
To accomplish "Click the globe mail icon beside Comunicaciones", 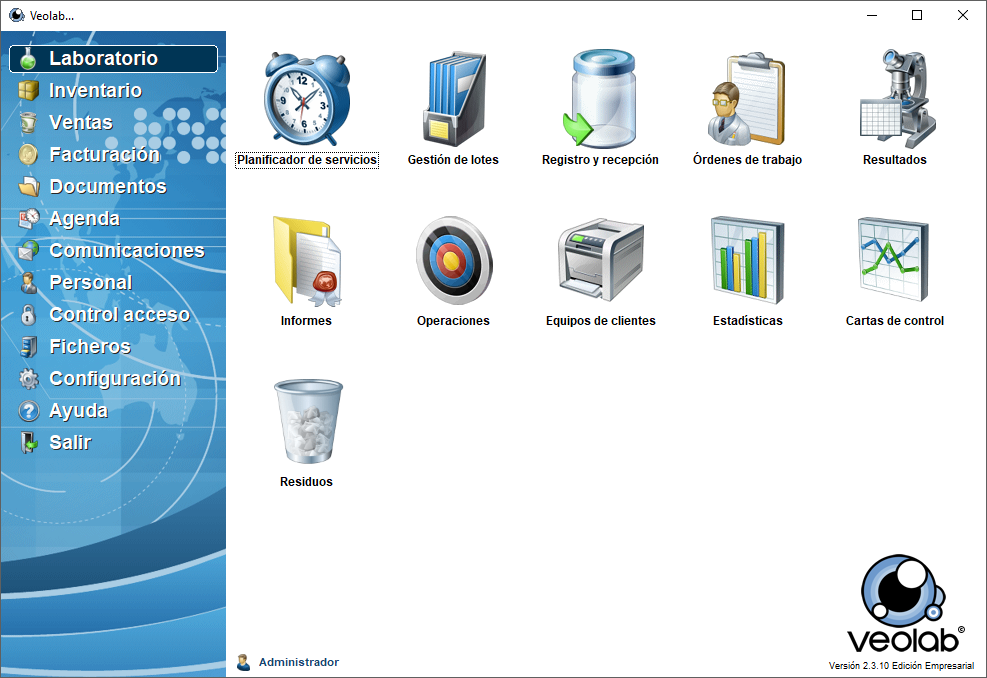I will pyautogui.click(x=29, y=251).
